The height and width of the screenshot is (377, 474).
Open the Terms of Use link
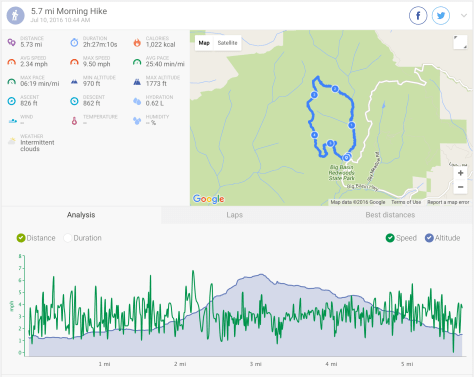pos(406,202)
